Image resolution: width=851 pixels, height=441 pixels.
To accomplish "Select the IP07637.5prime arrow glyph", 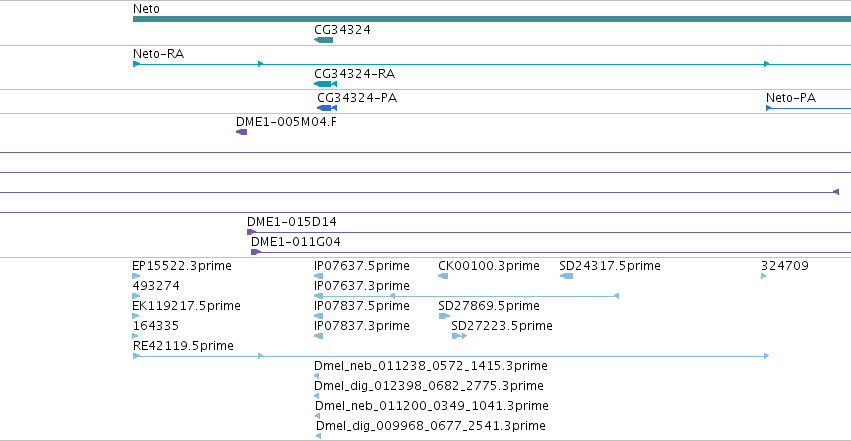I will [319, 276].
